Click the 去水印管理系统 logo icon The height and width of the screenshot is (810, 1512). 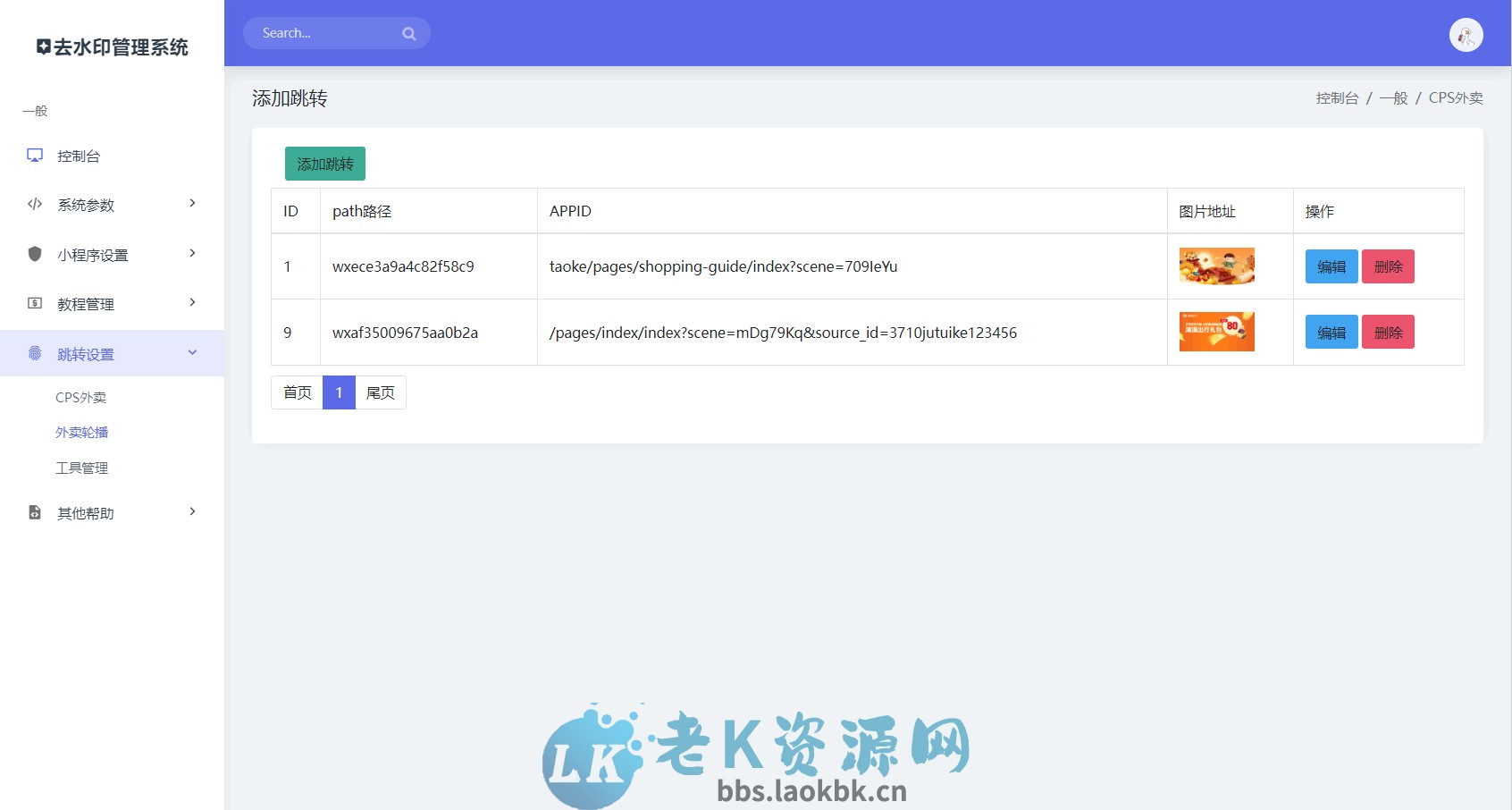tap(42, 46)
